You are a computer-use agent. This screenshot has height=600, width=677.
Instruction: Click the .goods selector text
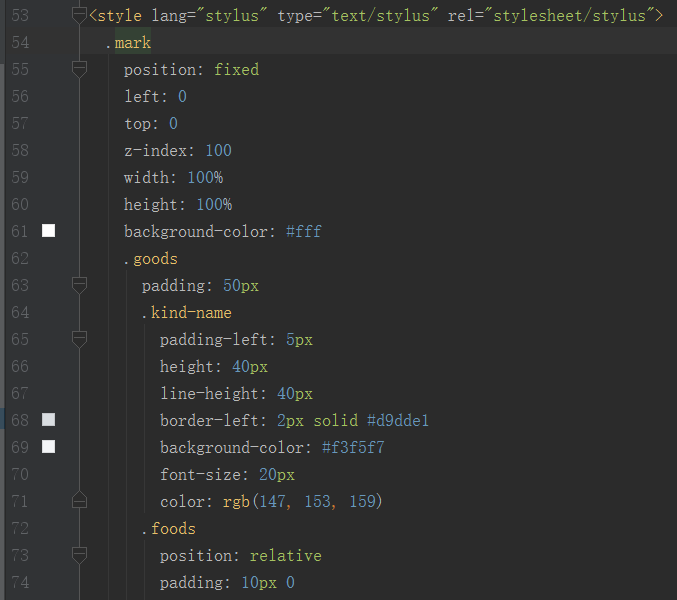point(151,259)
